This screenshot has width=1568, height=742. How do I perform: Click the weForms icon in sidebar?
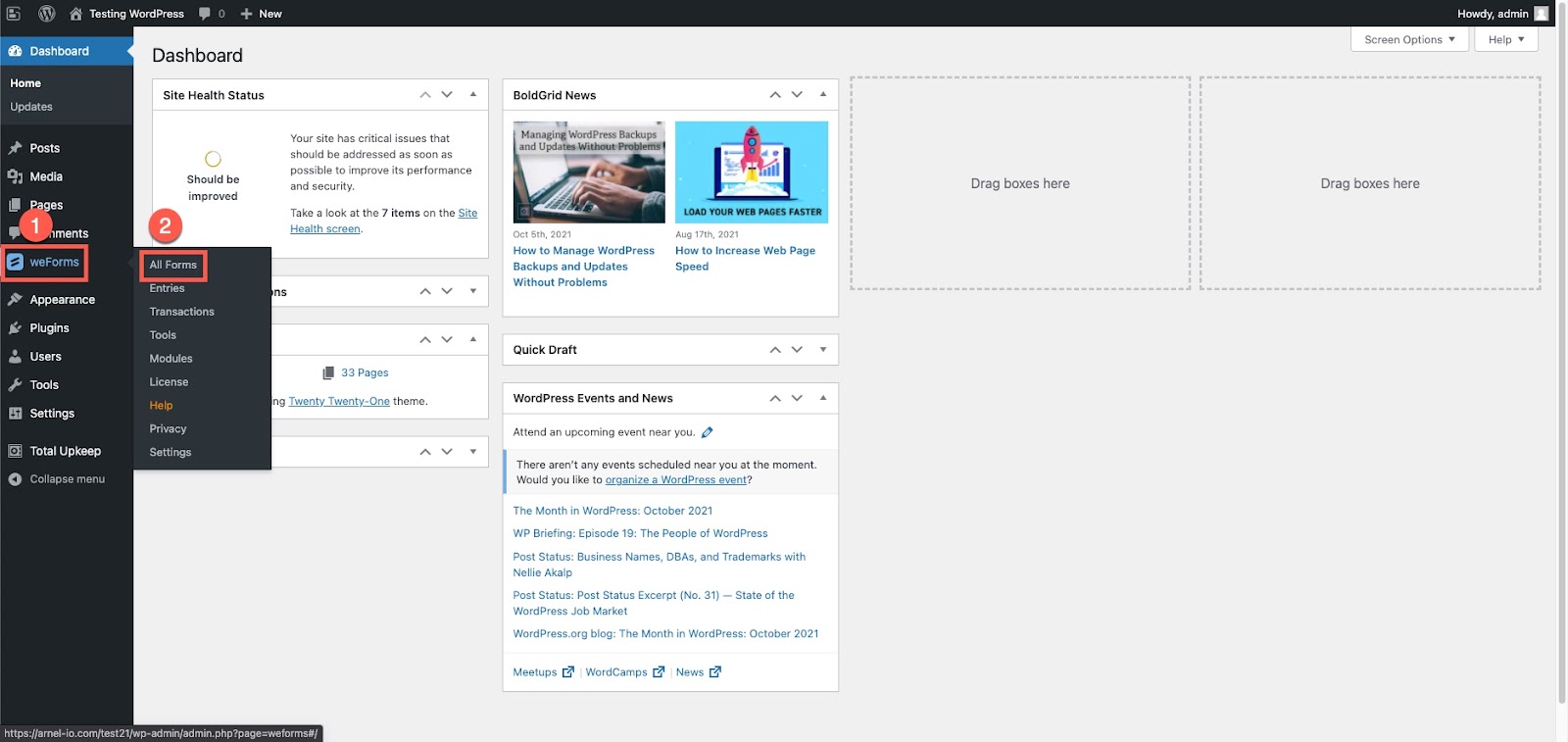15,262
